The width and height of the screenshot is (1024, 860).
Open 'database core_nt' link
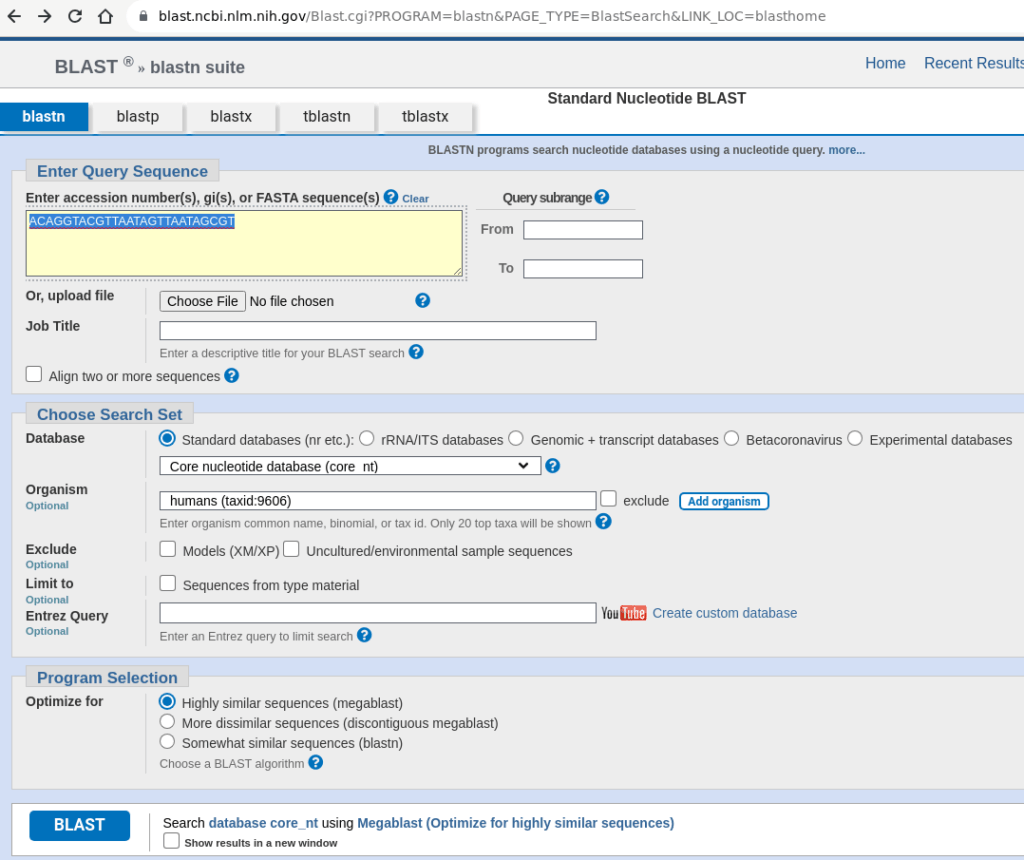pyautogui.click(x=263, y=823)
